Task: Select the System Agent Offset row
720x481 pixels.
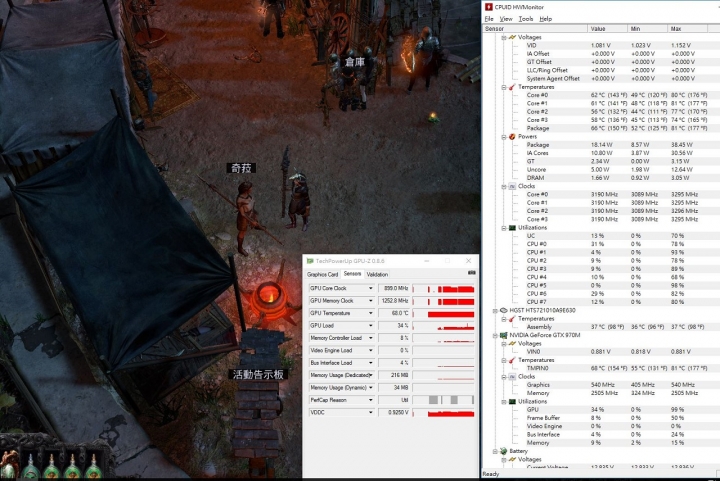Action: 602,78
